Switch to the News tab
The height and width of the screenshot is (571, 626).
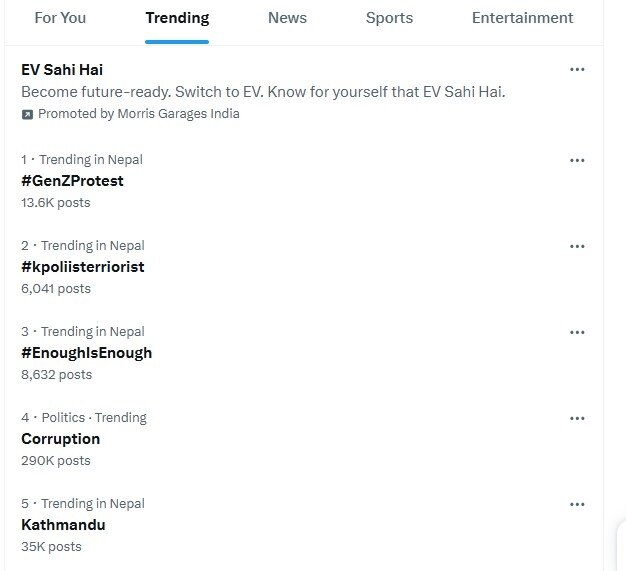point(287,18)
